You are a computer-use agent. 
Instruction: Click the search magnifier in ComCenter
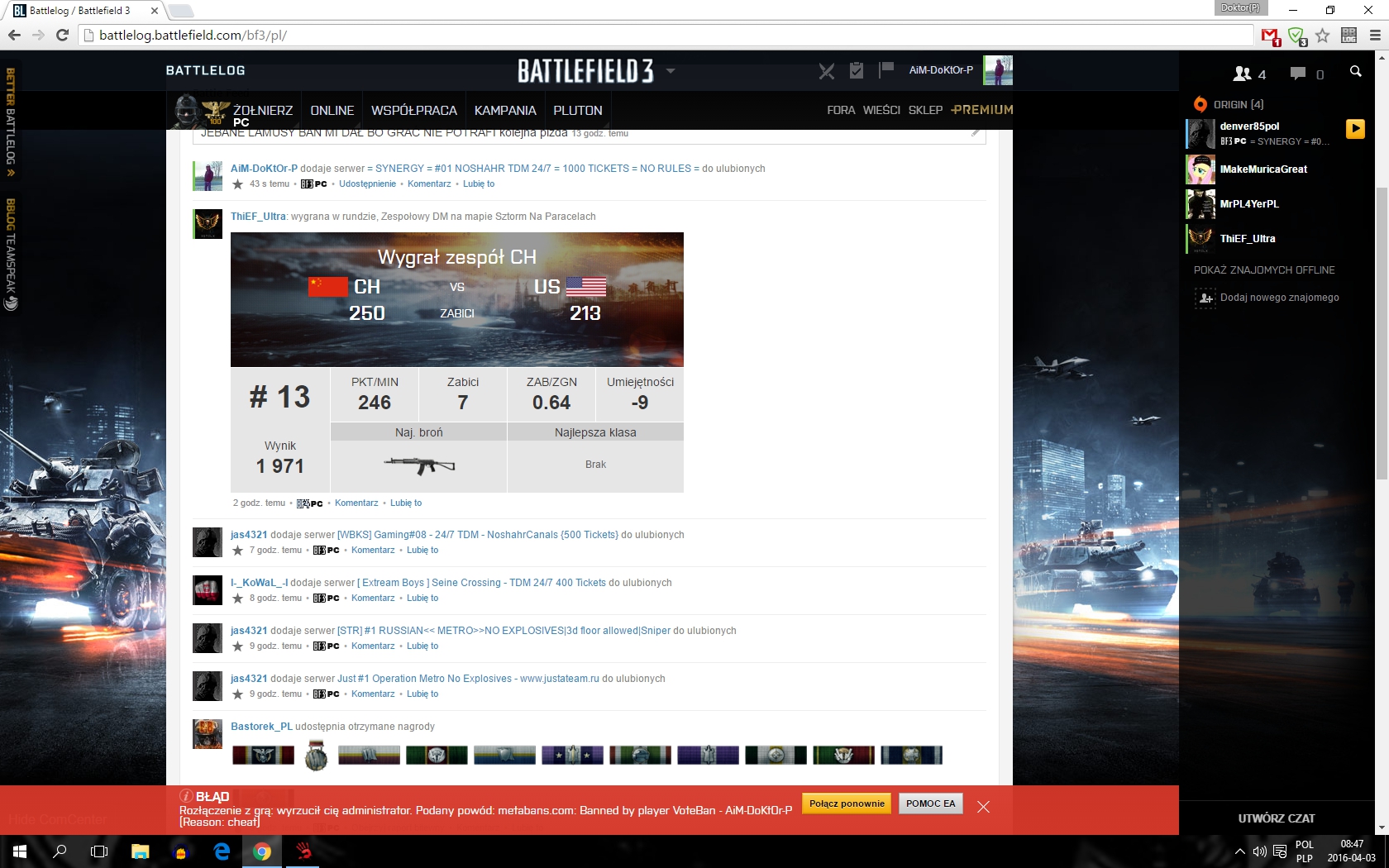click(1355, 72)
